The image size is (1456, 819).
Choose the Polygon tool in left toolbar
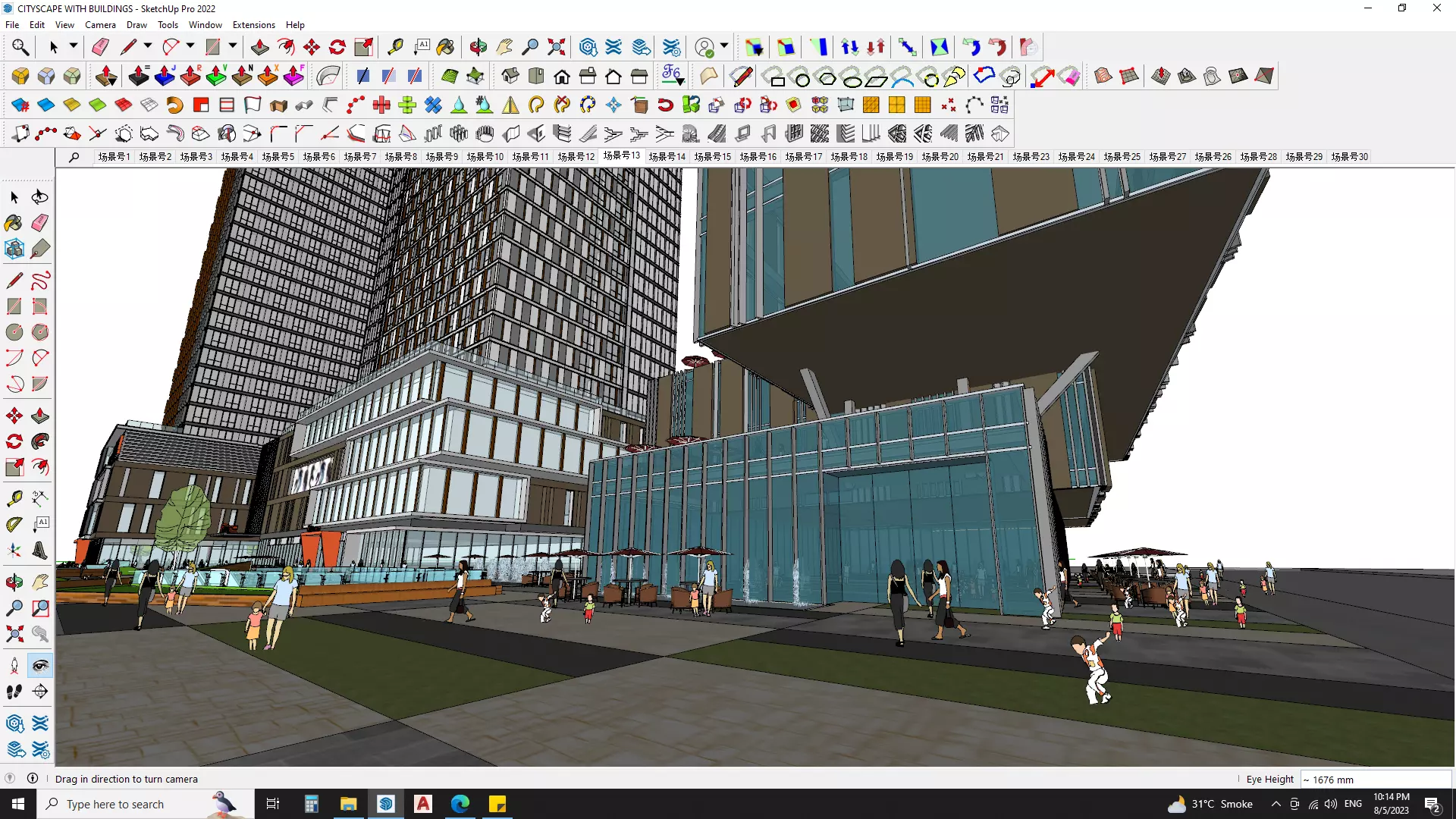(40, 332)
